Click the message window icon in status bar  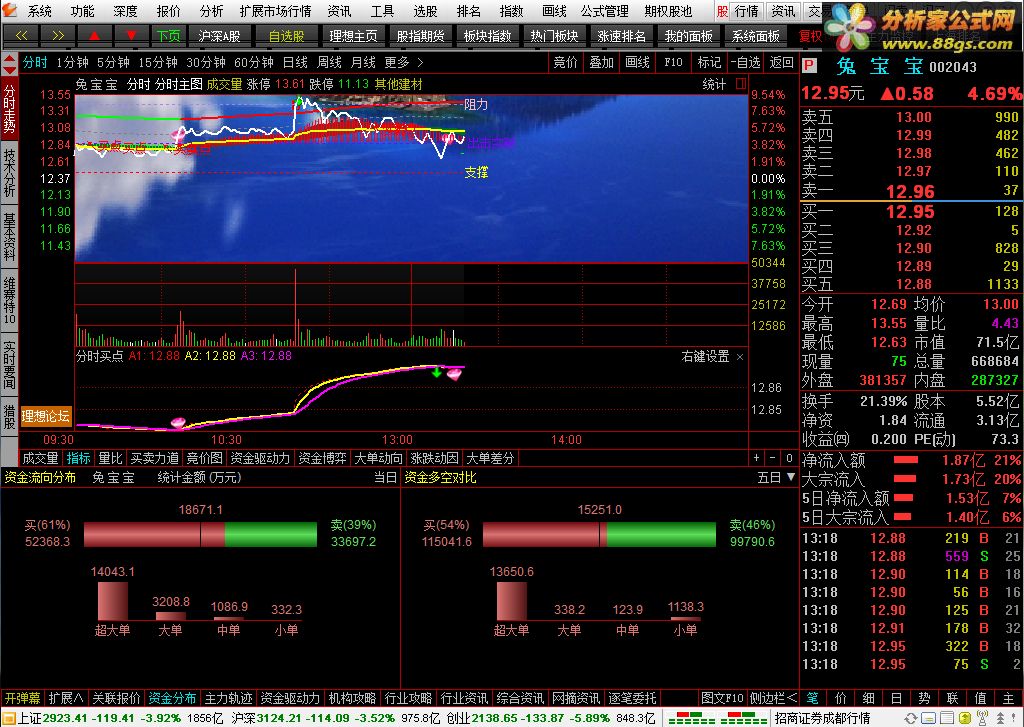[x=929, y=719]
